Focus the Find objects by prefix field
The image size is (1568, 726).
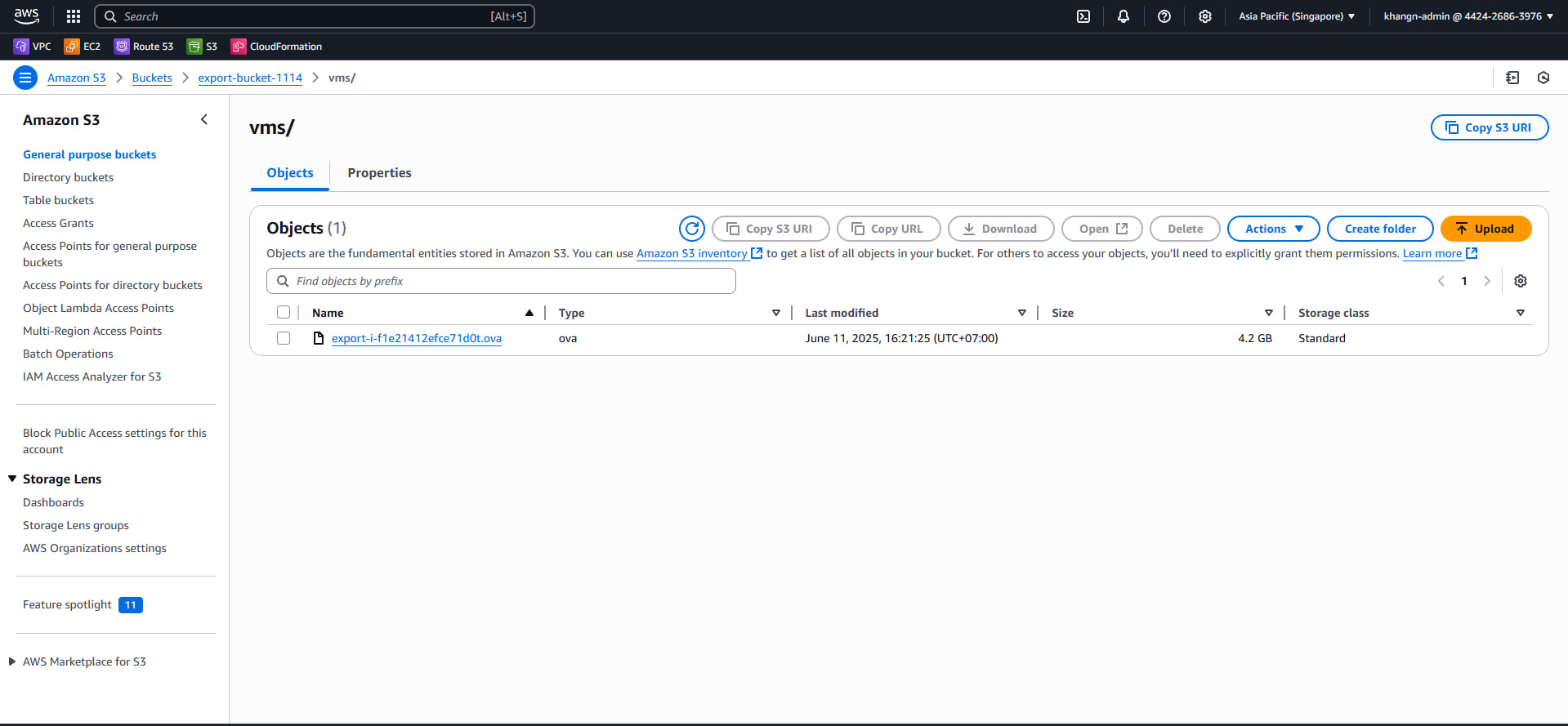pos(501,281)
